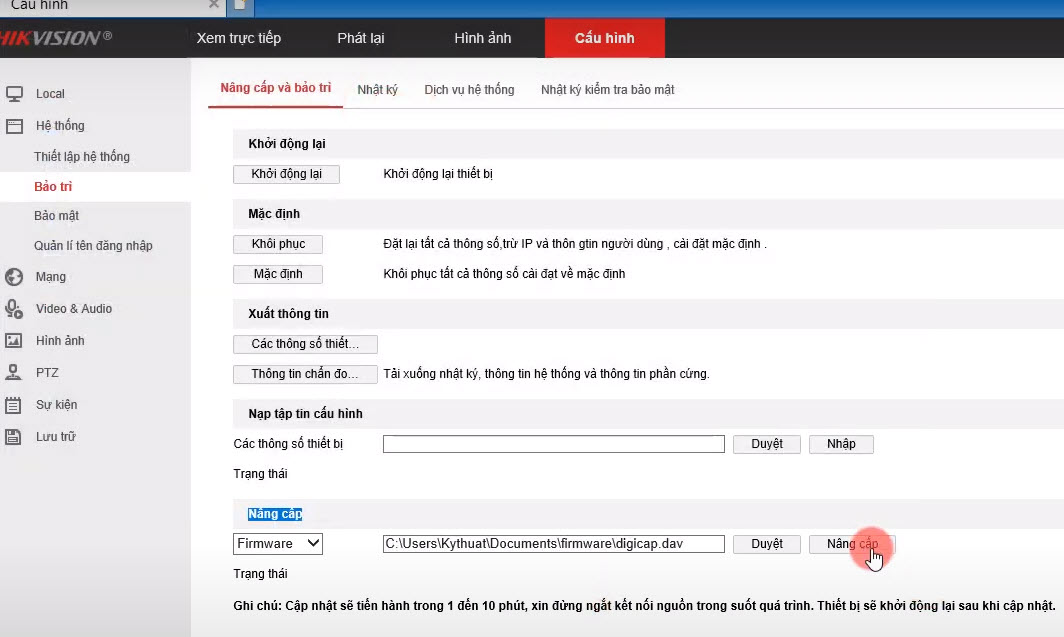The width and height of the screenshot is (1064, 637).
Task: Click the Khởi động lại reboot button
Action: coord(286,174)
